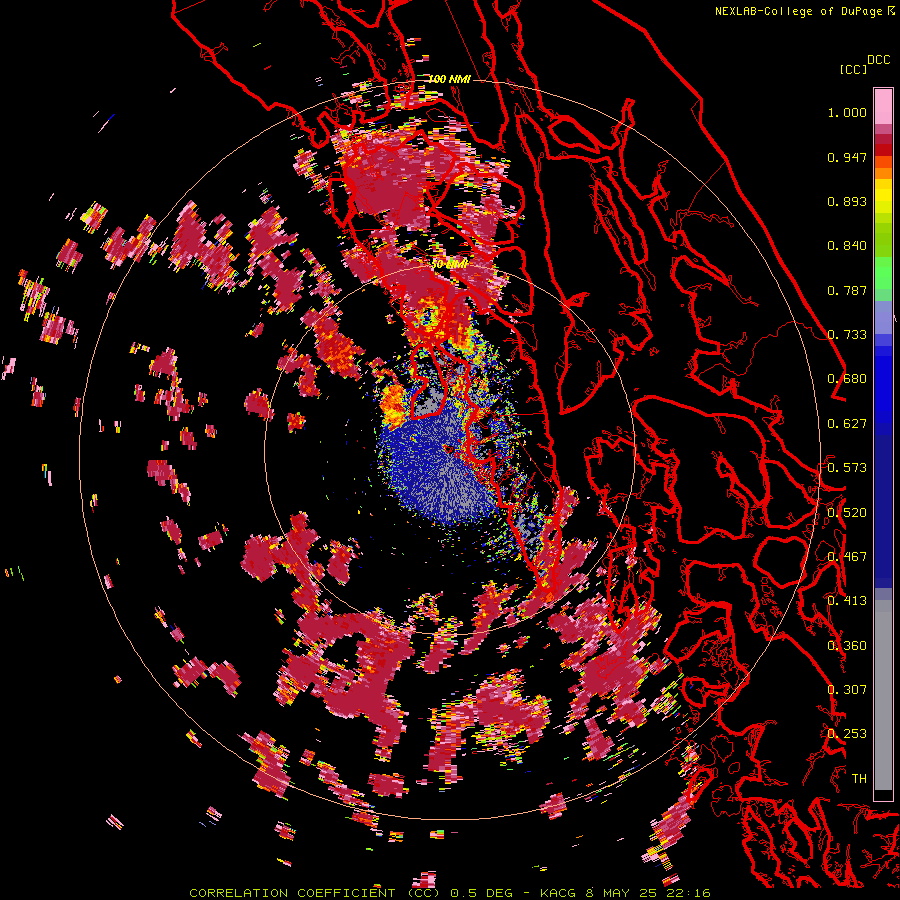Viewport: 900px width, 900px height.
Task: Select the 0.787 scale value
Action: click(x=847, y=290)
